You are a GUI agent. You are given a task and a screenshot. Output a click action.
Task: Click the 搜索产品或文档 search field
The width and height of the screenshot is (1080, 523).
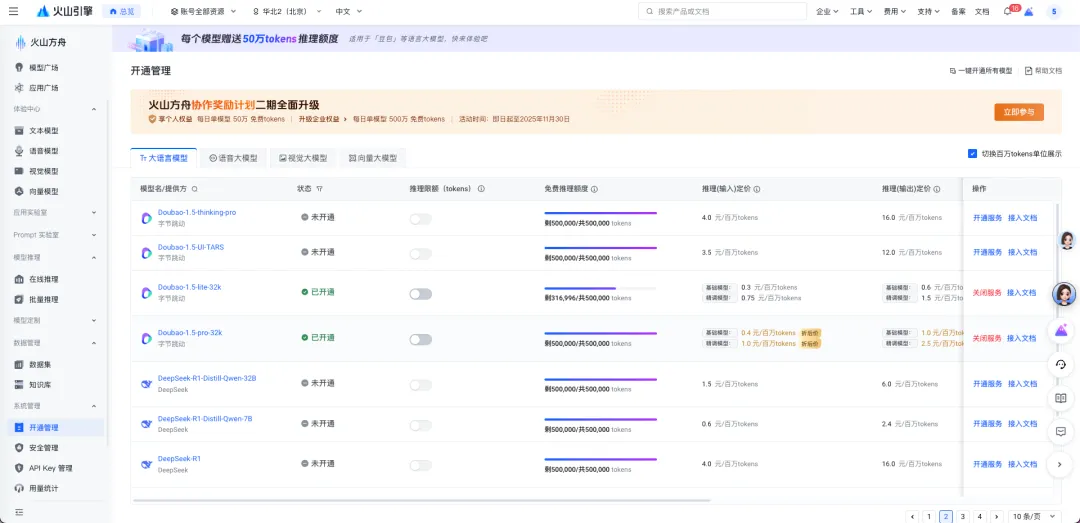(723, 12)
